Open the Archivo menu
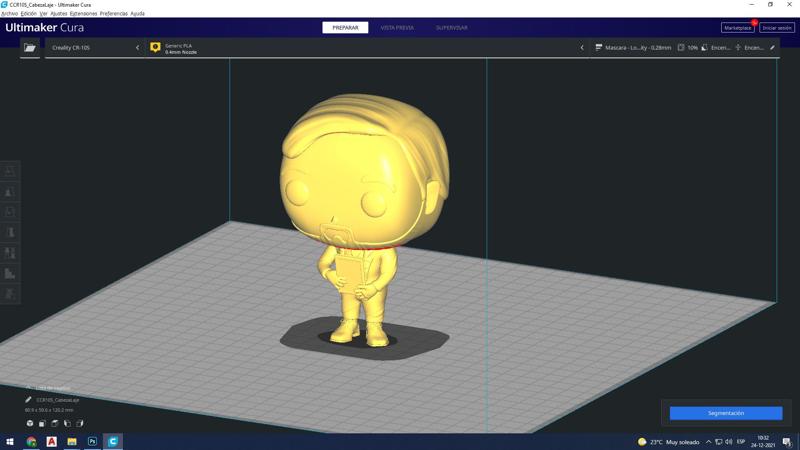Image resolution: width=800 pixels, height=450 pixels. tap(10, 14)
